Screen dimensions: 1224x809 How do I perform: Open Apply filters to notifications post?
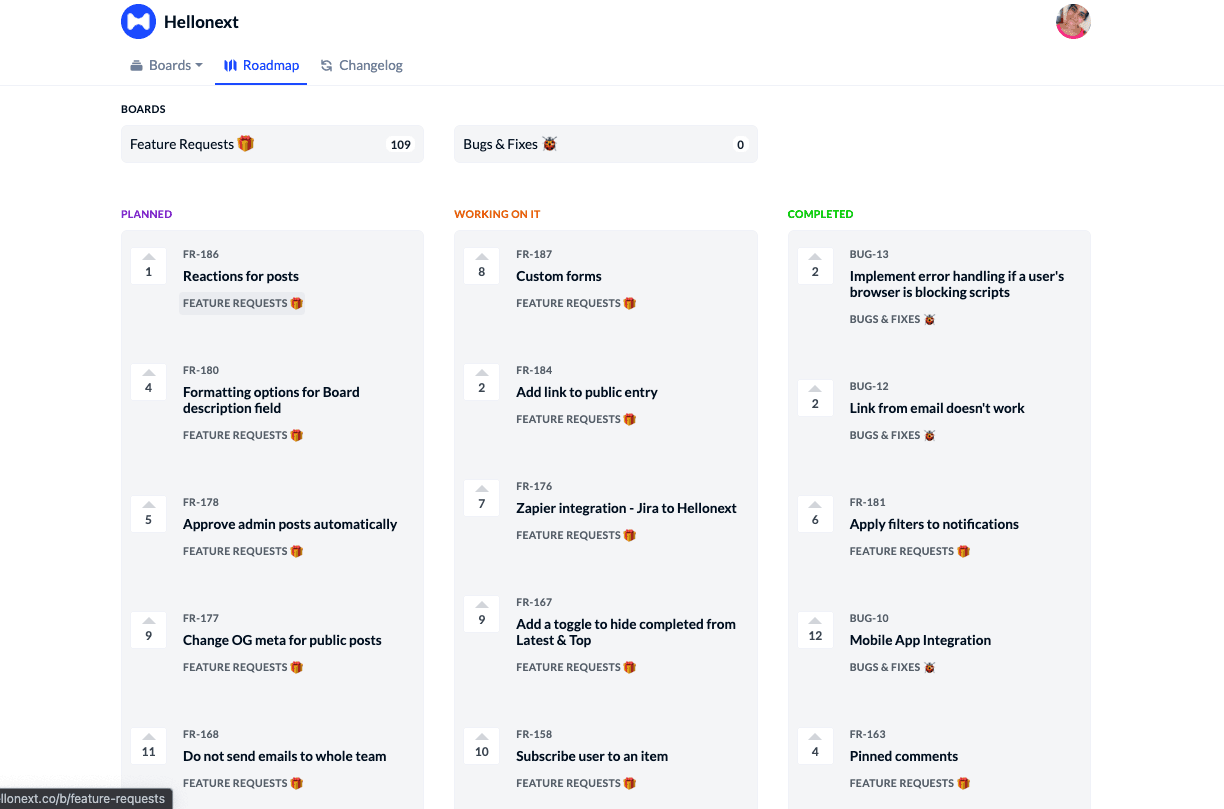pyautogui.click(x=934, y=524)
